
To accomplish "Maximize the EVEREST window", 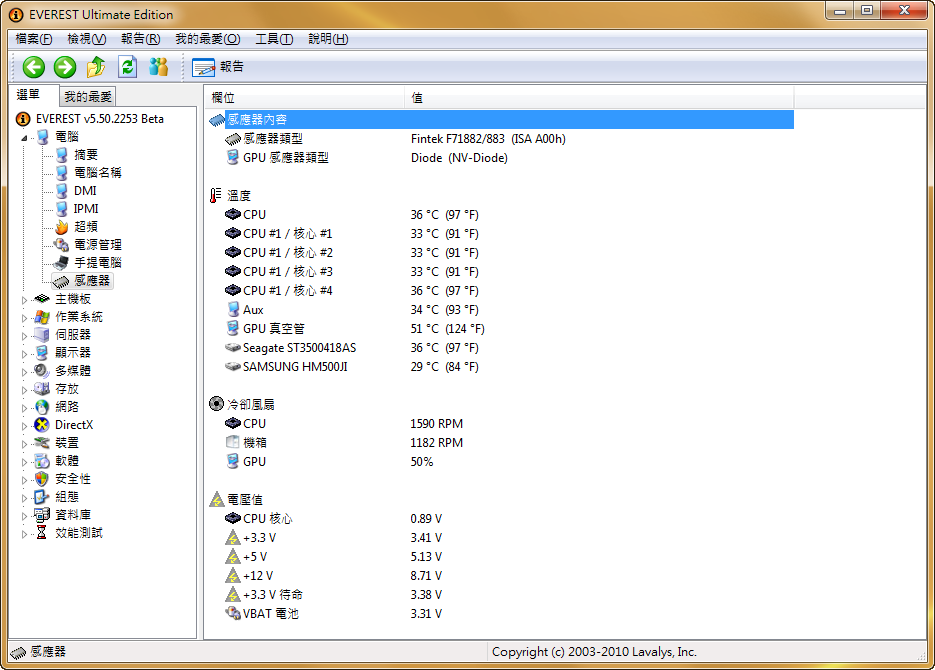I will click(x=867, y=10).
